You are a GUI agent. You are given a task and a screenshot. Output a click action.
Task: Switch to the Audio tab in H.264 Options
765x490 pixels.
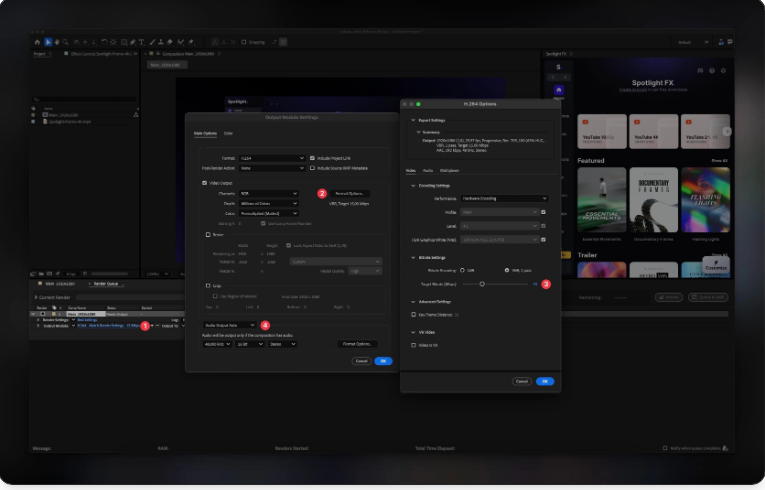428,170
